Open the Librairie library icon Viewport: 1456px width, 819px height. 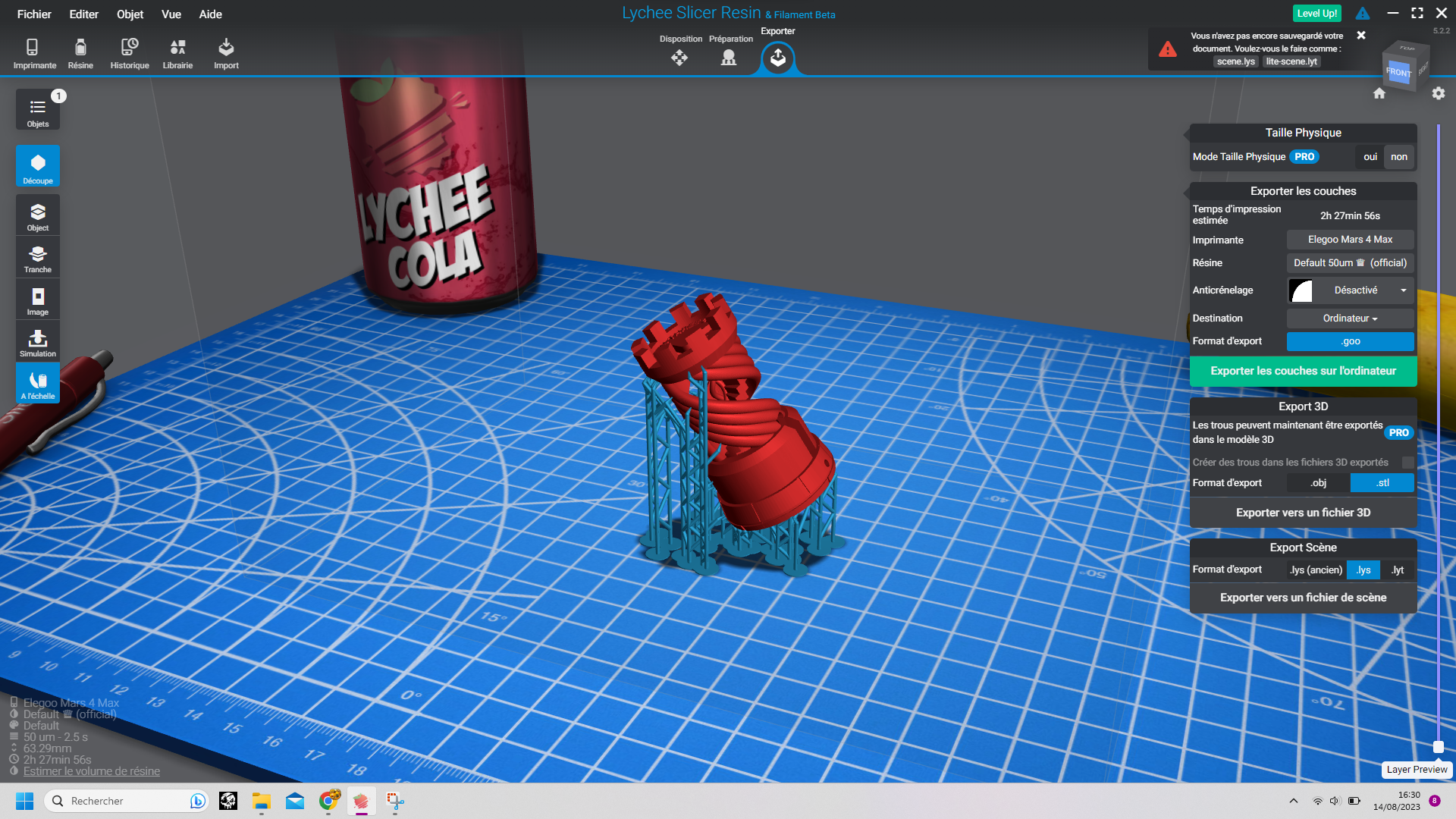point(177,53)
